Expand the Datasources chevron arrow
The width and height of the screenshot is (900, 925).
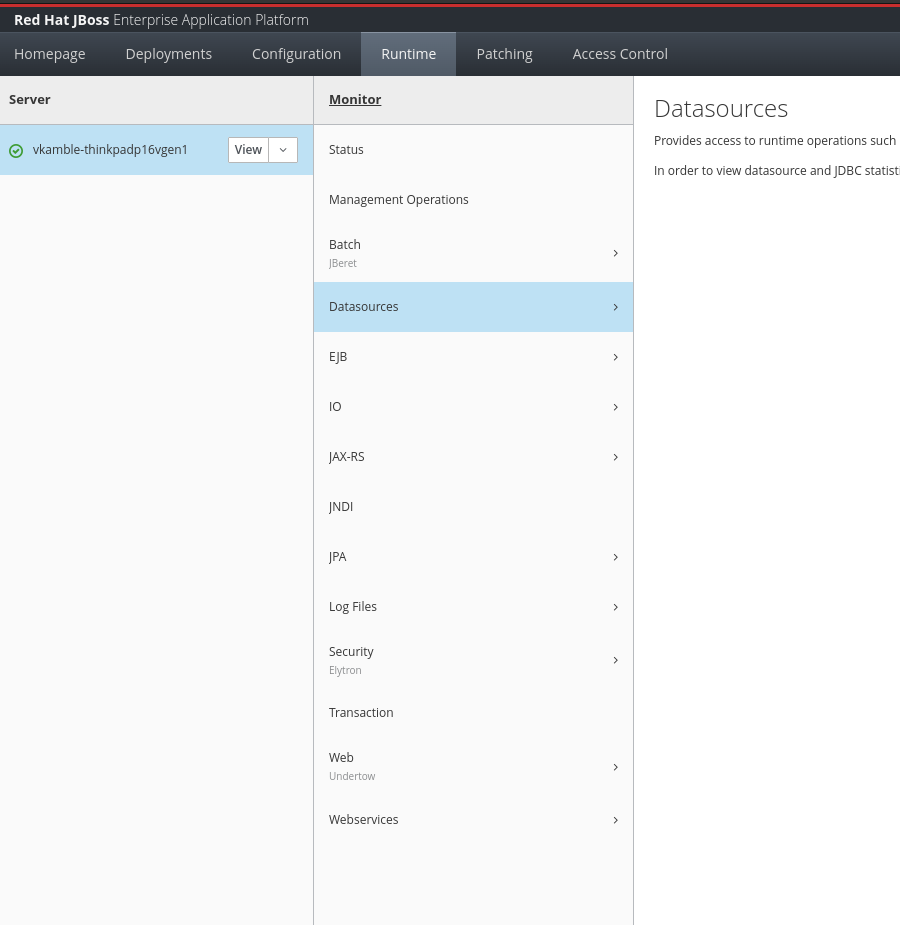pos(615,307)
